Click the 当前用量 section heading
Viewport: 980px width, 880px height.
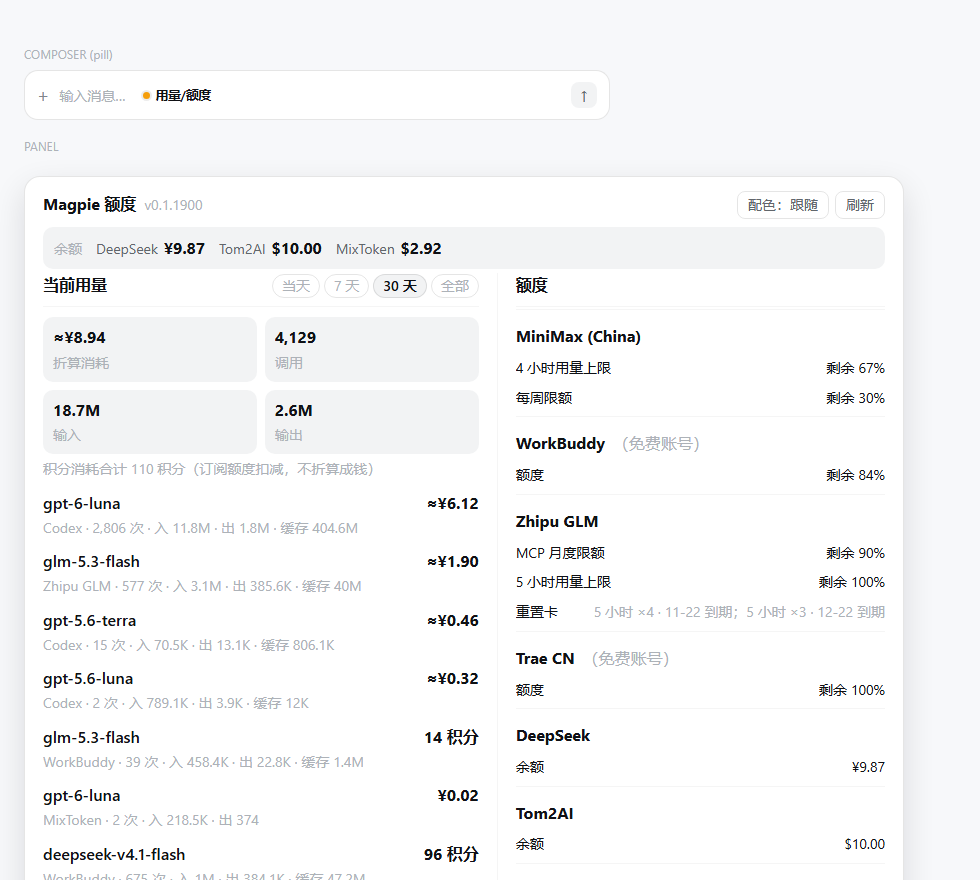75,286
